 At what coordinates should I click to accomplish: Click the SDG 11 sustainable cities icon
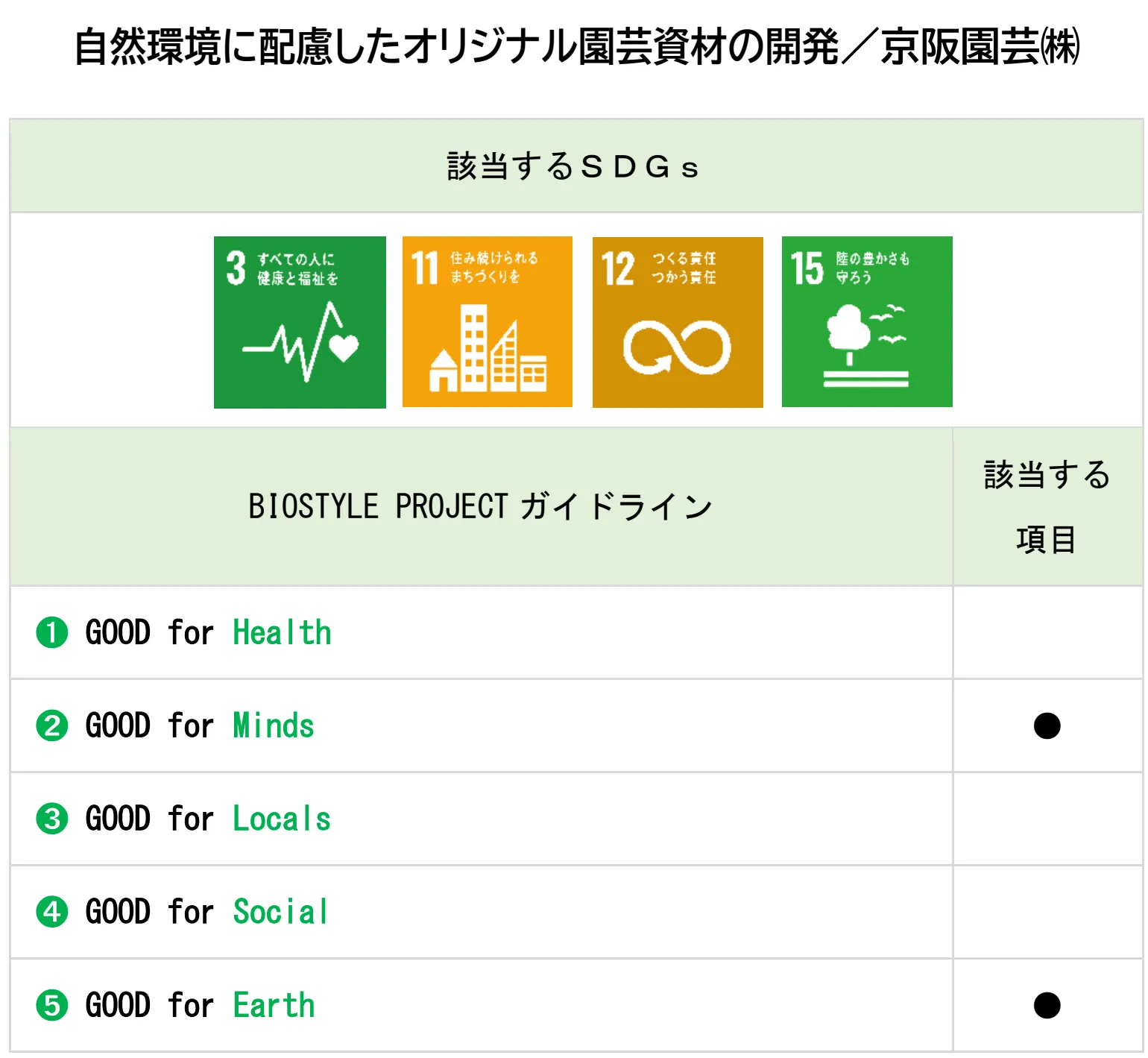tap(488, 322)
